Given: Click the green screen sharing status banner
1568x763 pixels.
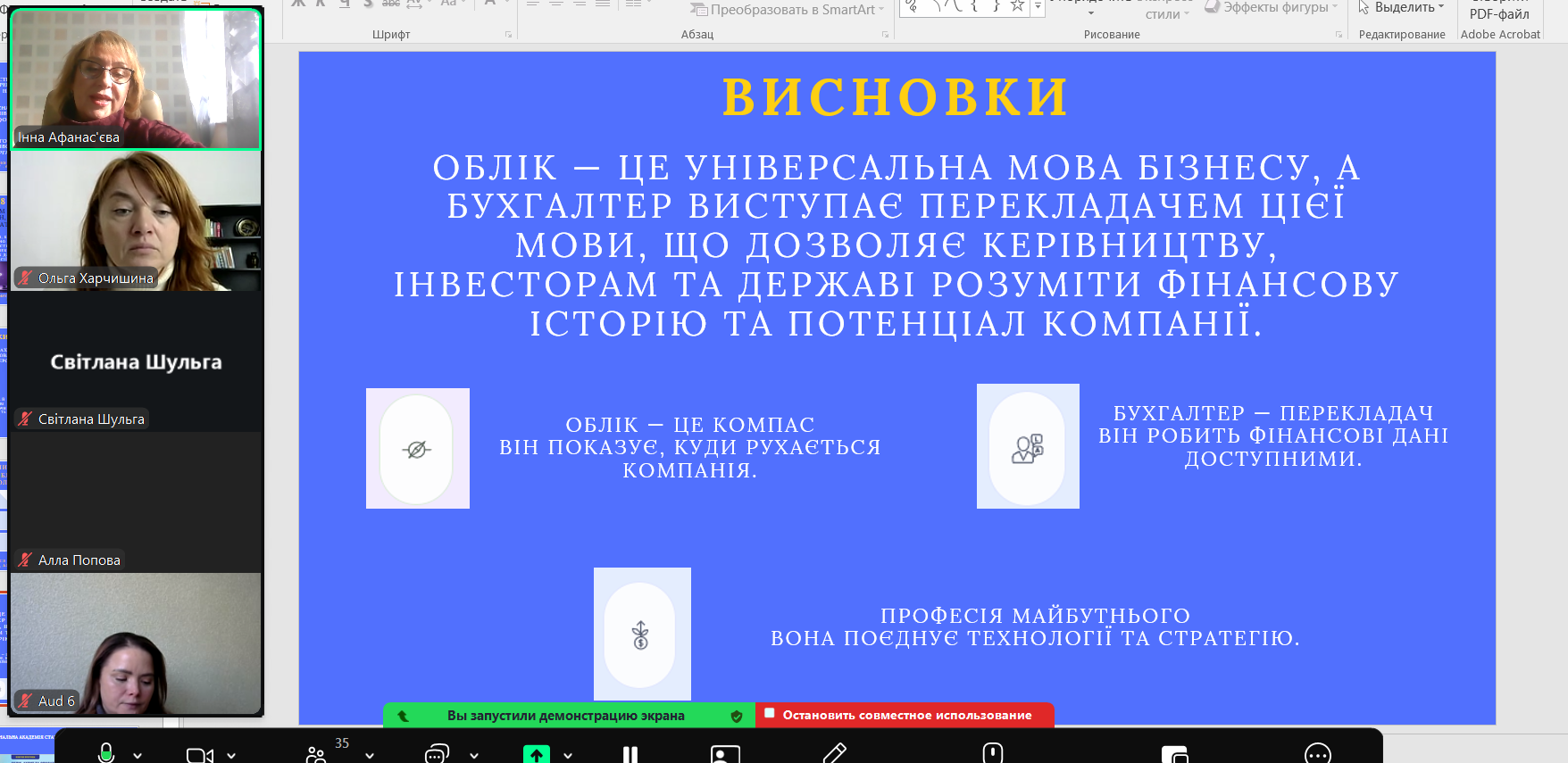Looking at the screenshot, I should coord(565,716).
